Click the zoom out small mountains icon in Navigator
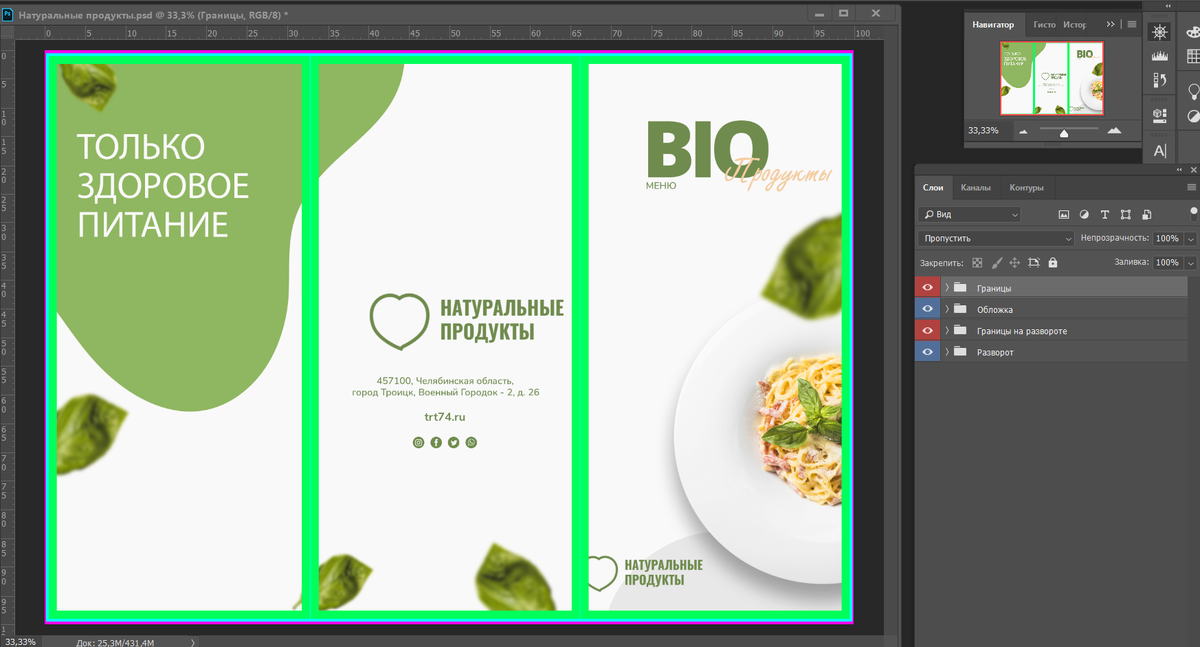Screen dimensions: 1200x647 [1022, 131]
